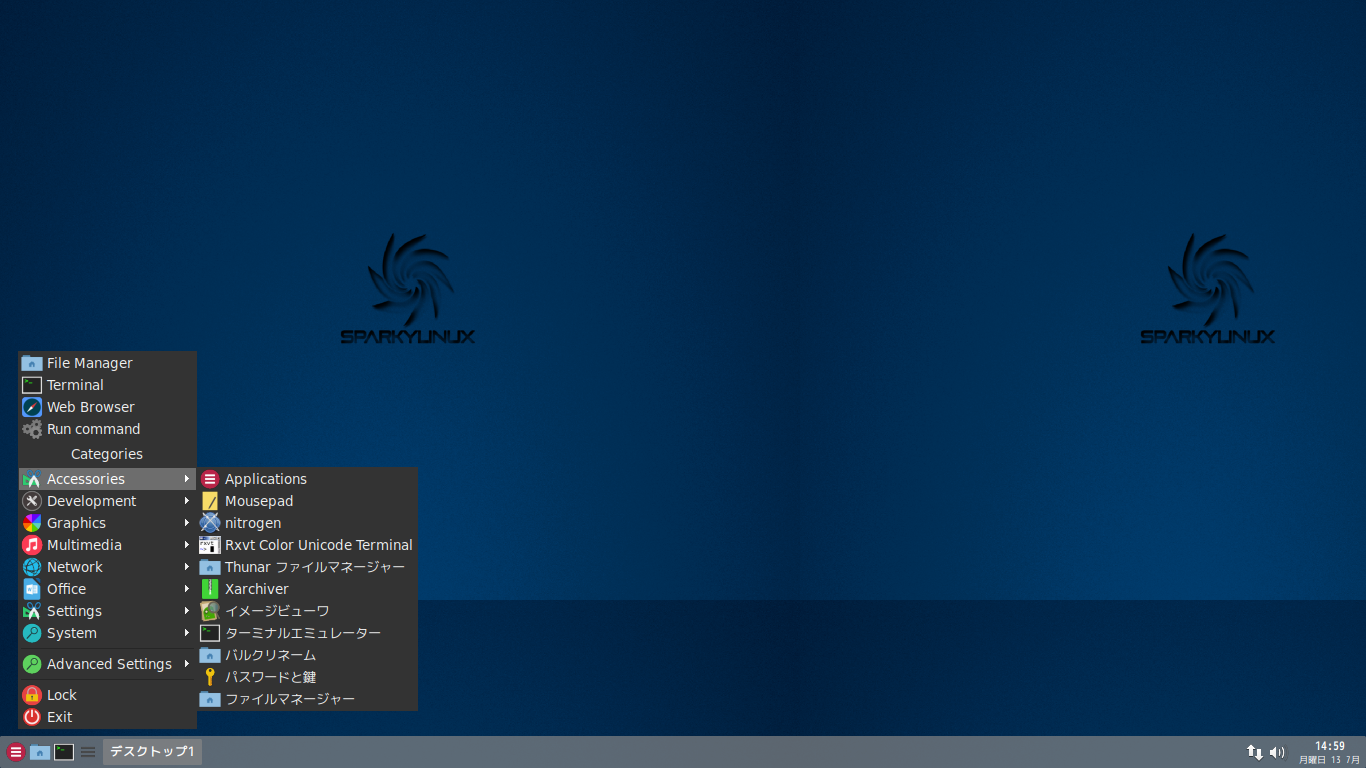Click the Office document icon
This screenshot has height=768, width=1366.
tap(32, 589)
